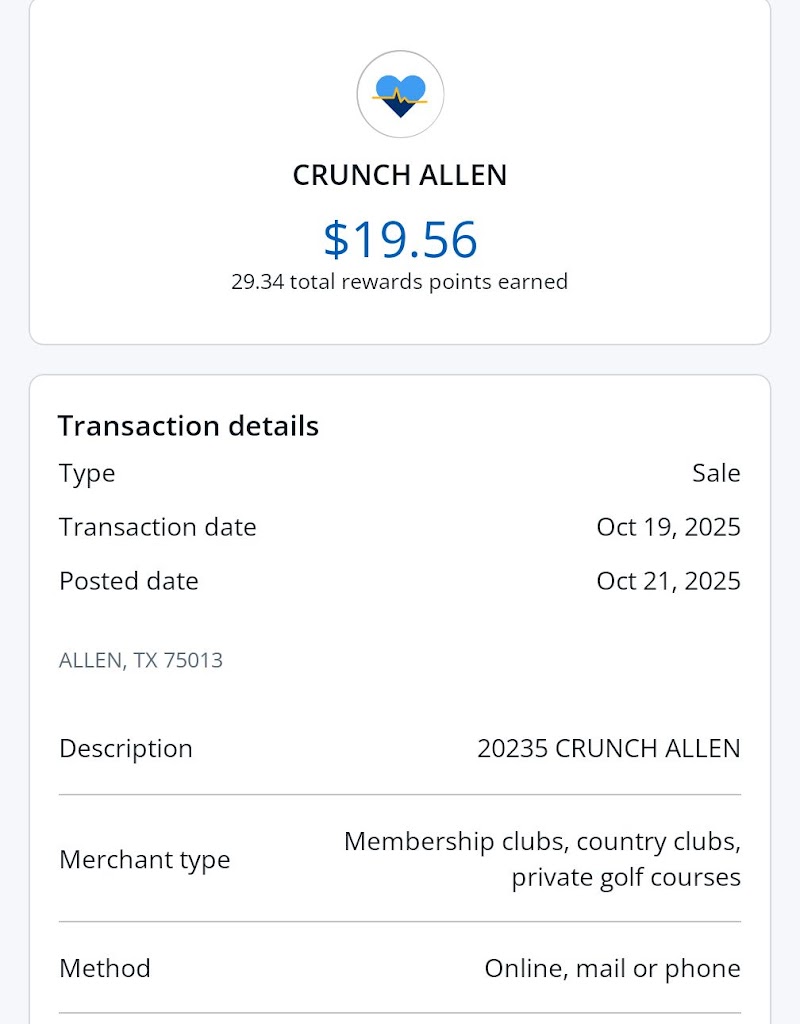The image size is (800, 1024).
Task: Click the CRUNCH ALLEN merchant title
Action: click(400, 175)
